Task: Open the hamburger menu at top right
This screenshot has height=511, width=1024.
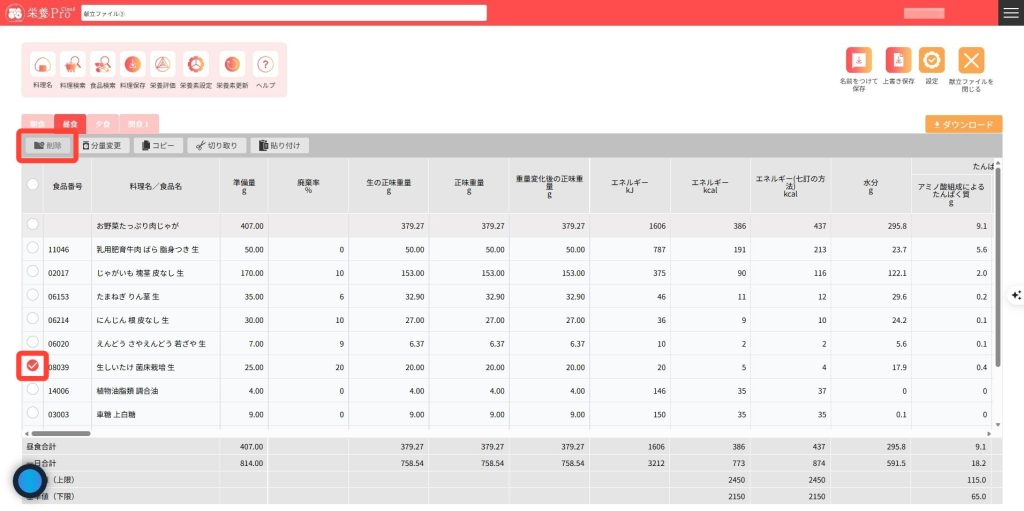Action: tap(1010, 12)
